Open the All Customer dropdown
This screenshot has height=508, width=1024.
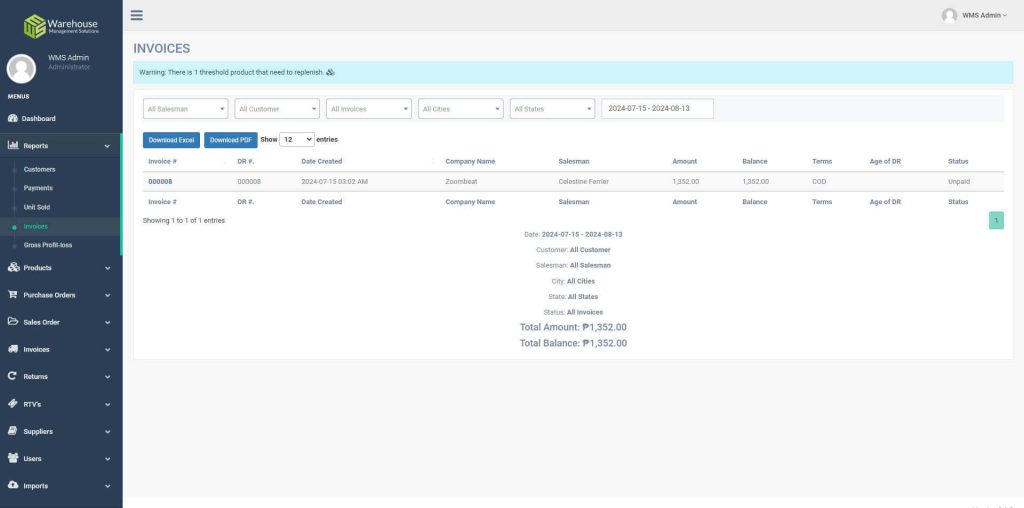pyautogui.click(x=277, y=108)
